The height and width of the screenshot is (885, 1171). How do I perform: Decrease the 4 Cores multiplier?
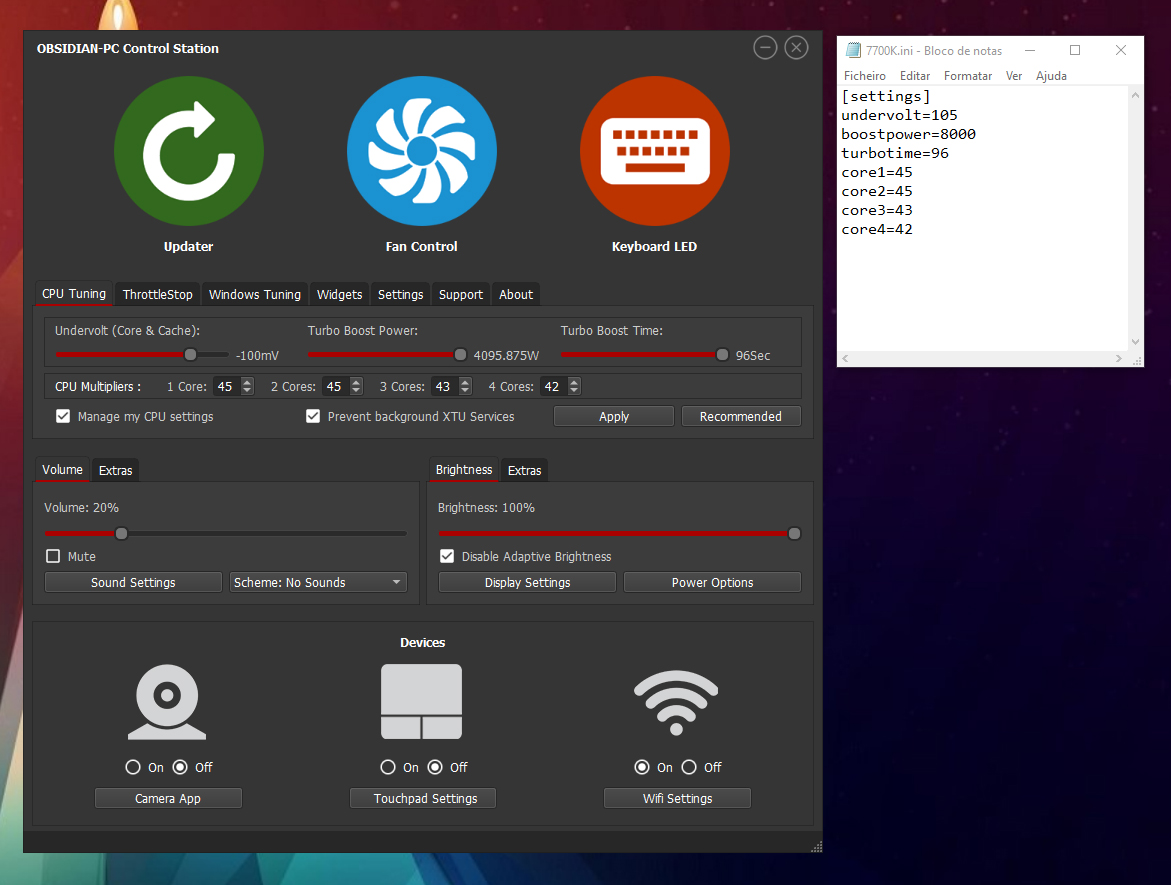[574, 391]
